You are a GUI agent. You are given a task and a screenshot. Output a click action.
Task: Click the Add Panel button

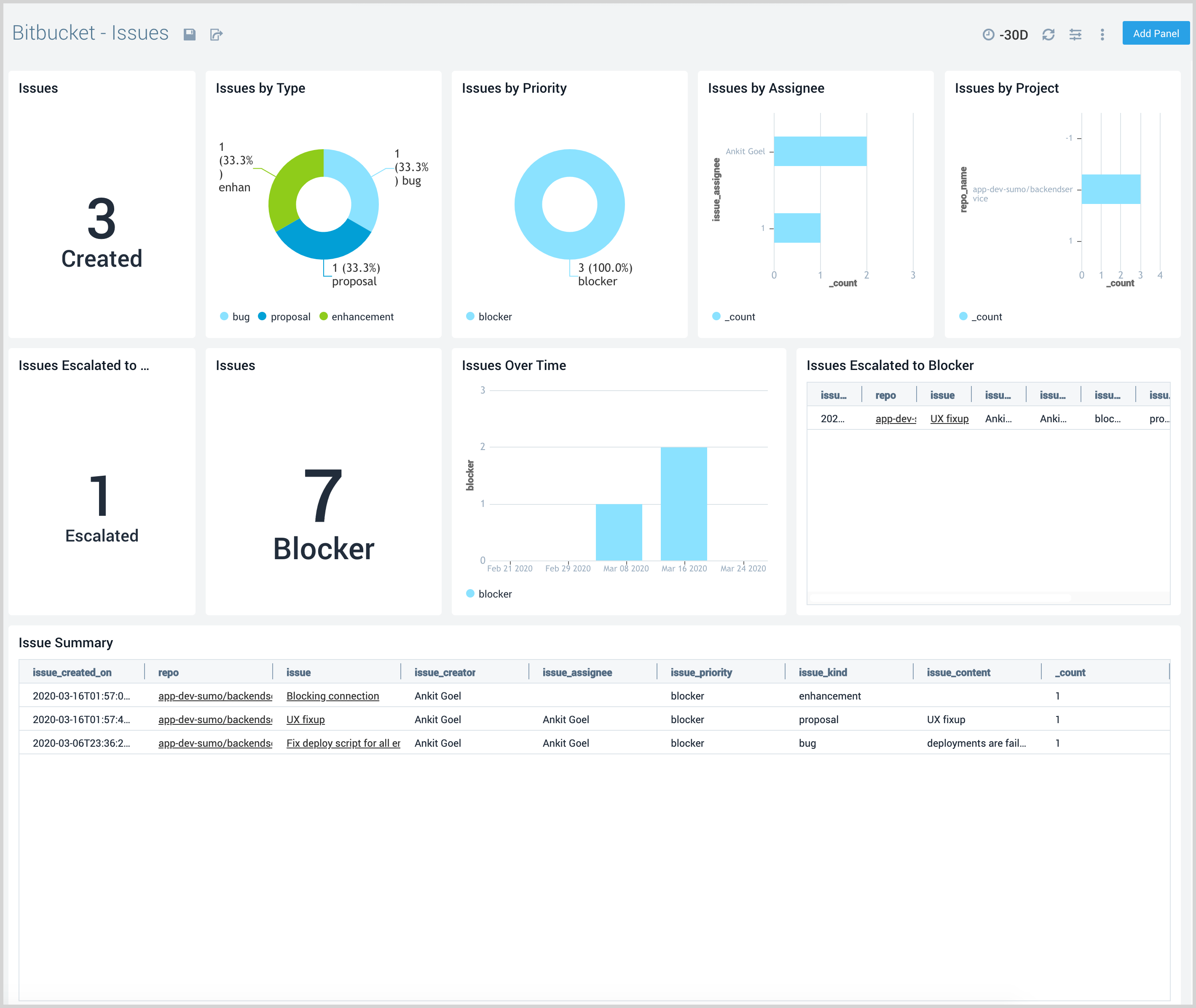coord(1156,34)
